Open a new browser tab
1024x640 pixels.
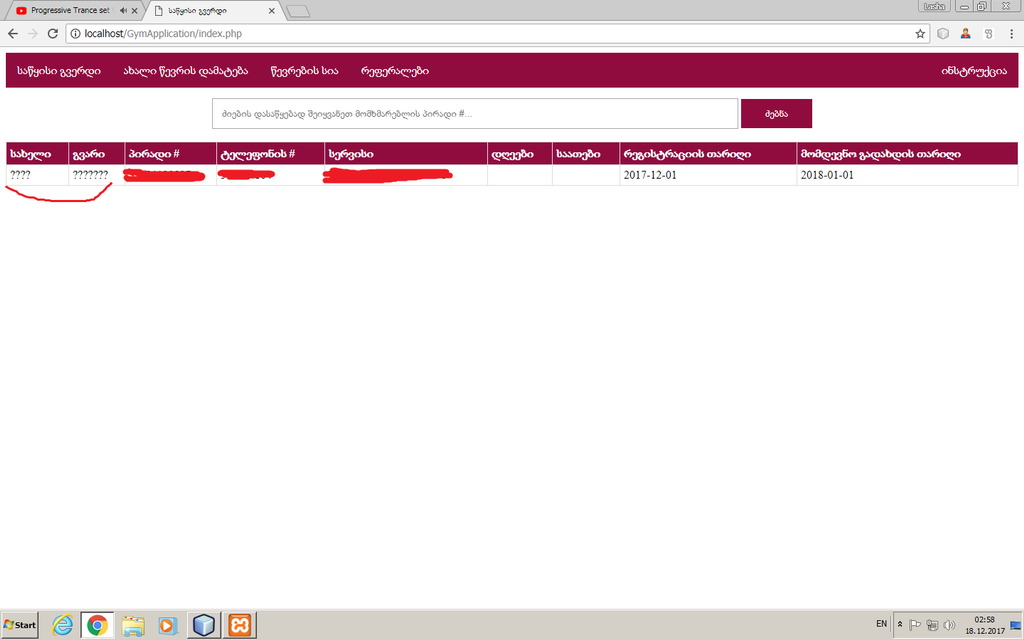[298, 11]
